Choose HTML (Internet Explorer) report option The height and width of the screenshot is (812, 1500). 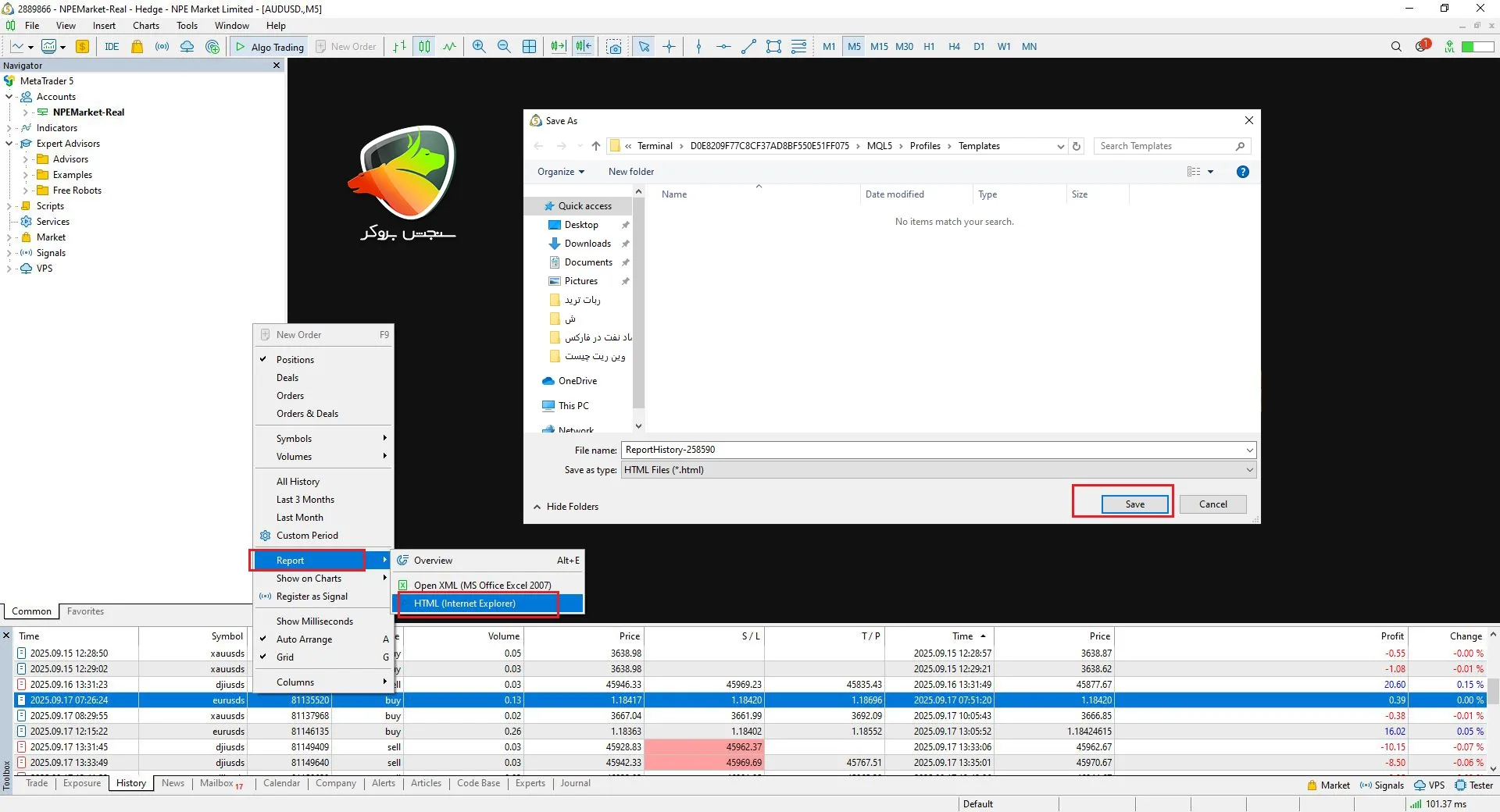tap(465, 604)
